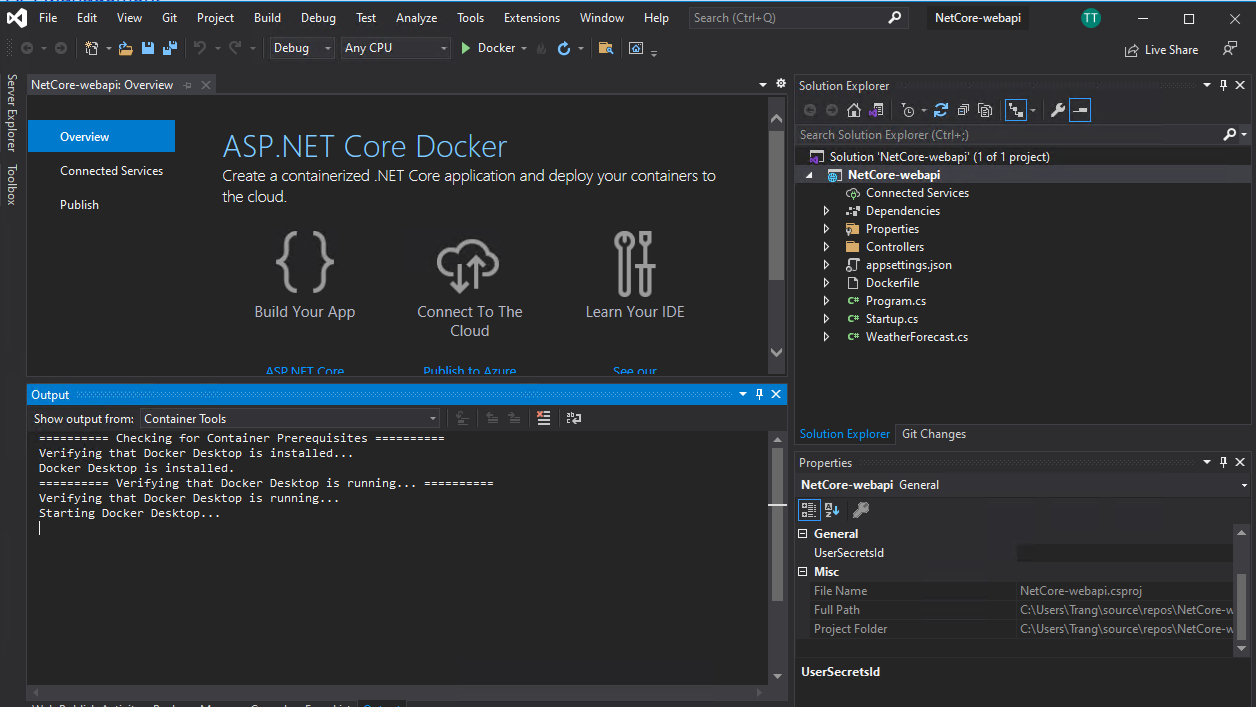Click the Search Solution Explorer input field
Viewport: 1256px width, 707px height.
click(x=1008, y=134)
